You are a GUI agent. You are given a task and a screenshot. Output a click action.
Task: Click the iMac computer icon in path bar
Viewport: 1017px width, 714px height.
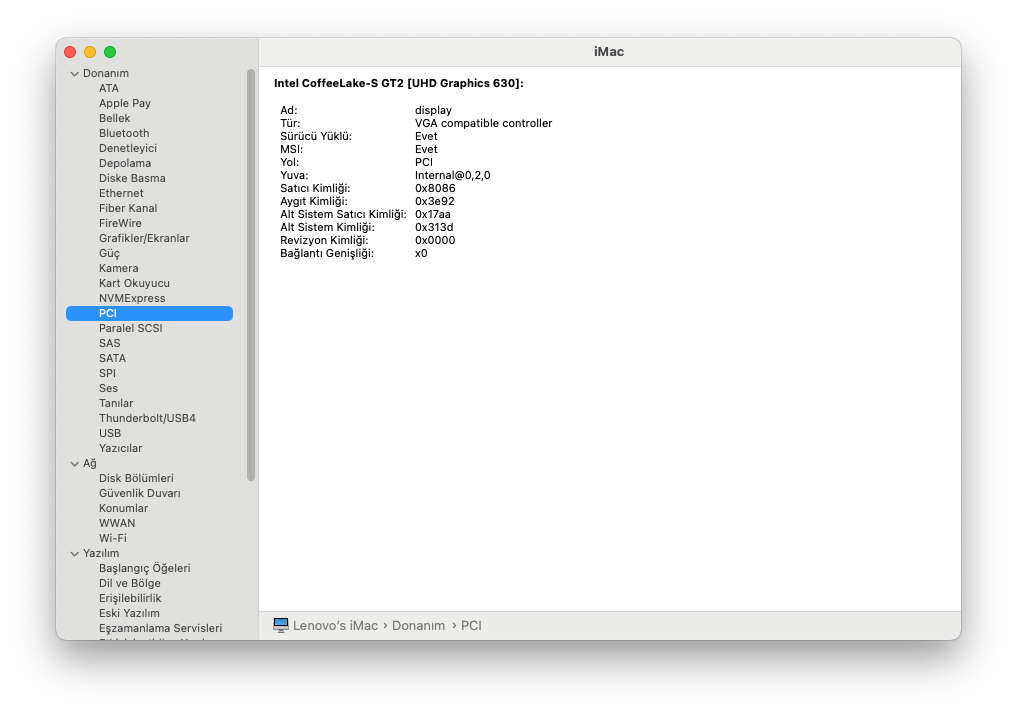[281, 625]
